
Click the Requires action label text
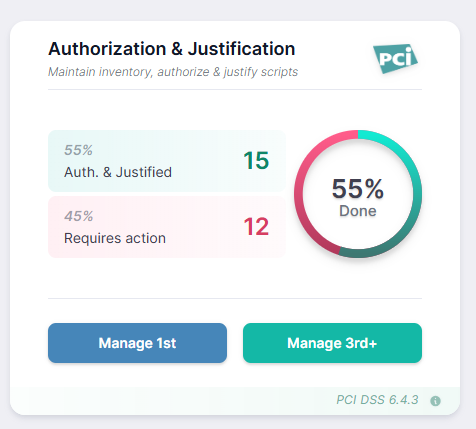coord(115,238)
